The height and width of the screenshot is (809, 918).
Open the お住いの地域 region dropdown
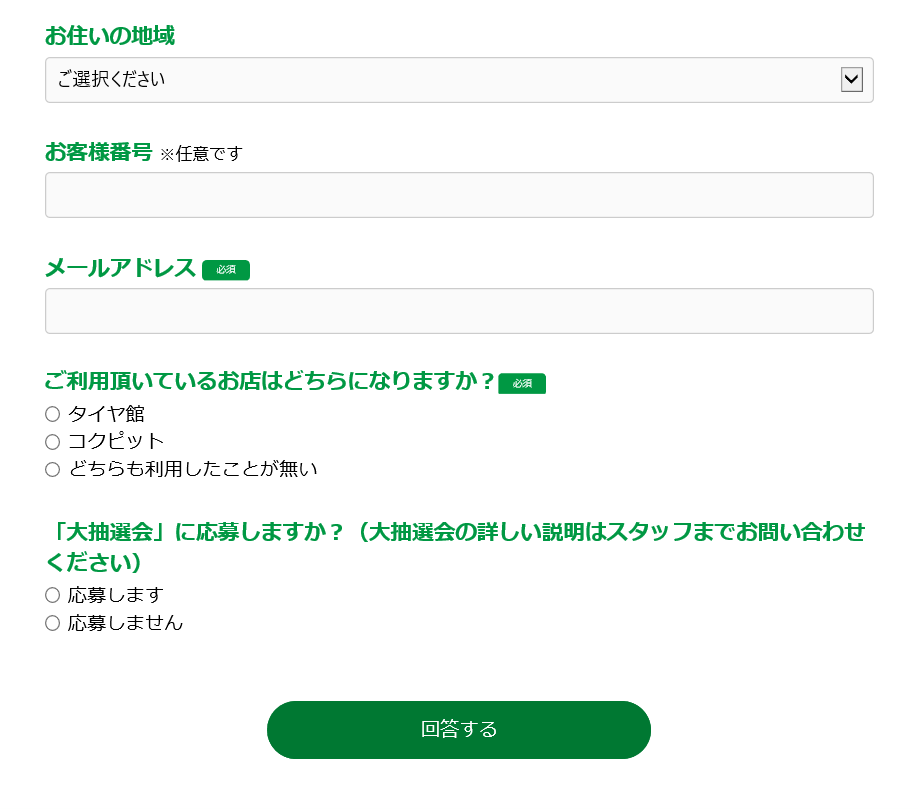[x=459, y=80]
